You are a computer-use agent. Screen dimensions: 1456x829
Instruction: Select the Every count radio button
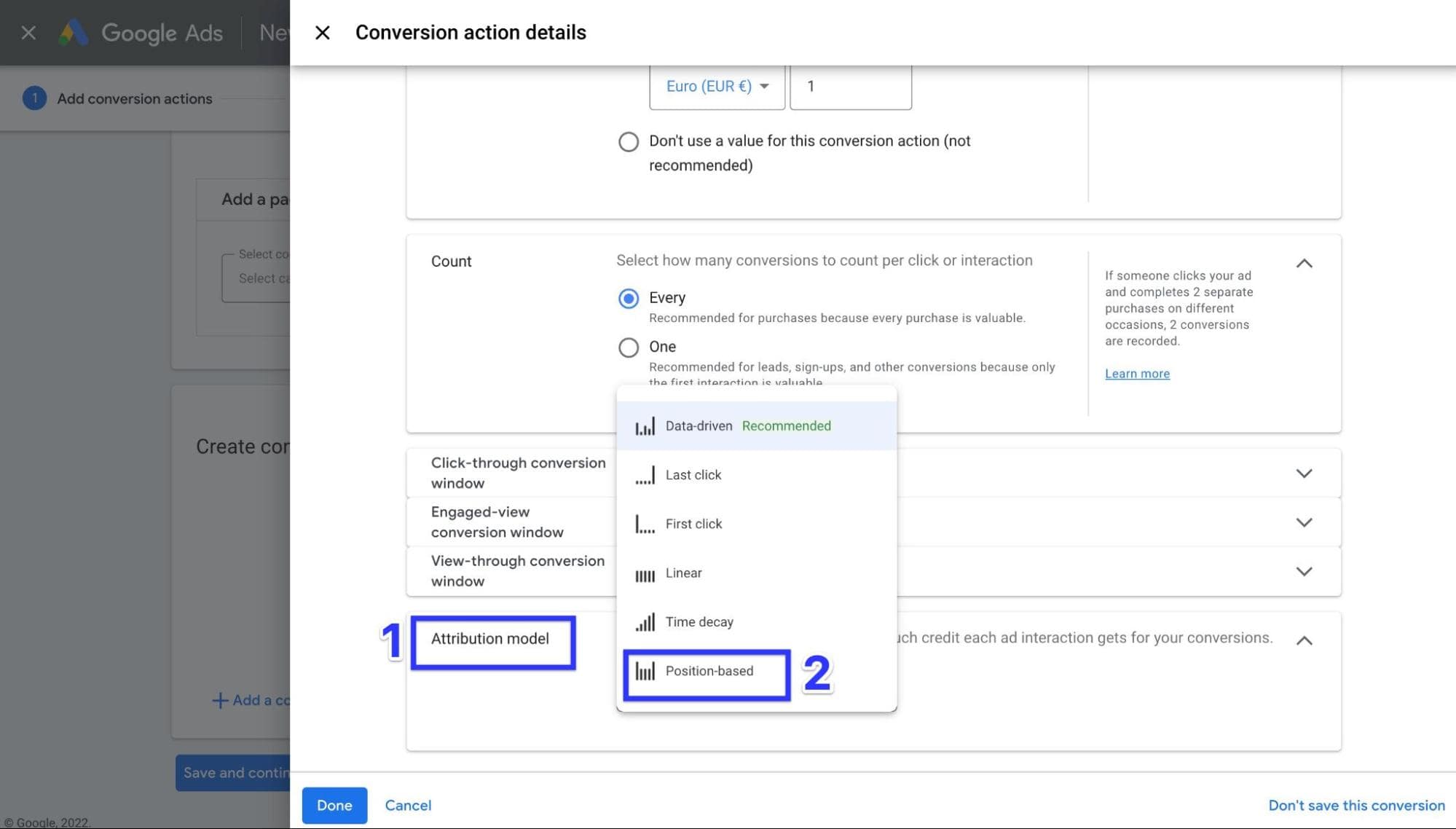(x=629, y=299)
